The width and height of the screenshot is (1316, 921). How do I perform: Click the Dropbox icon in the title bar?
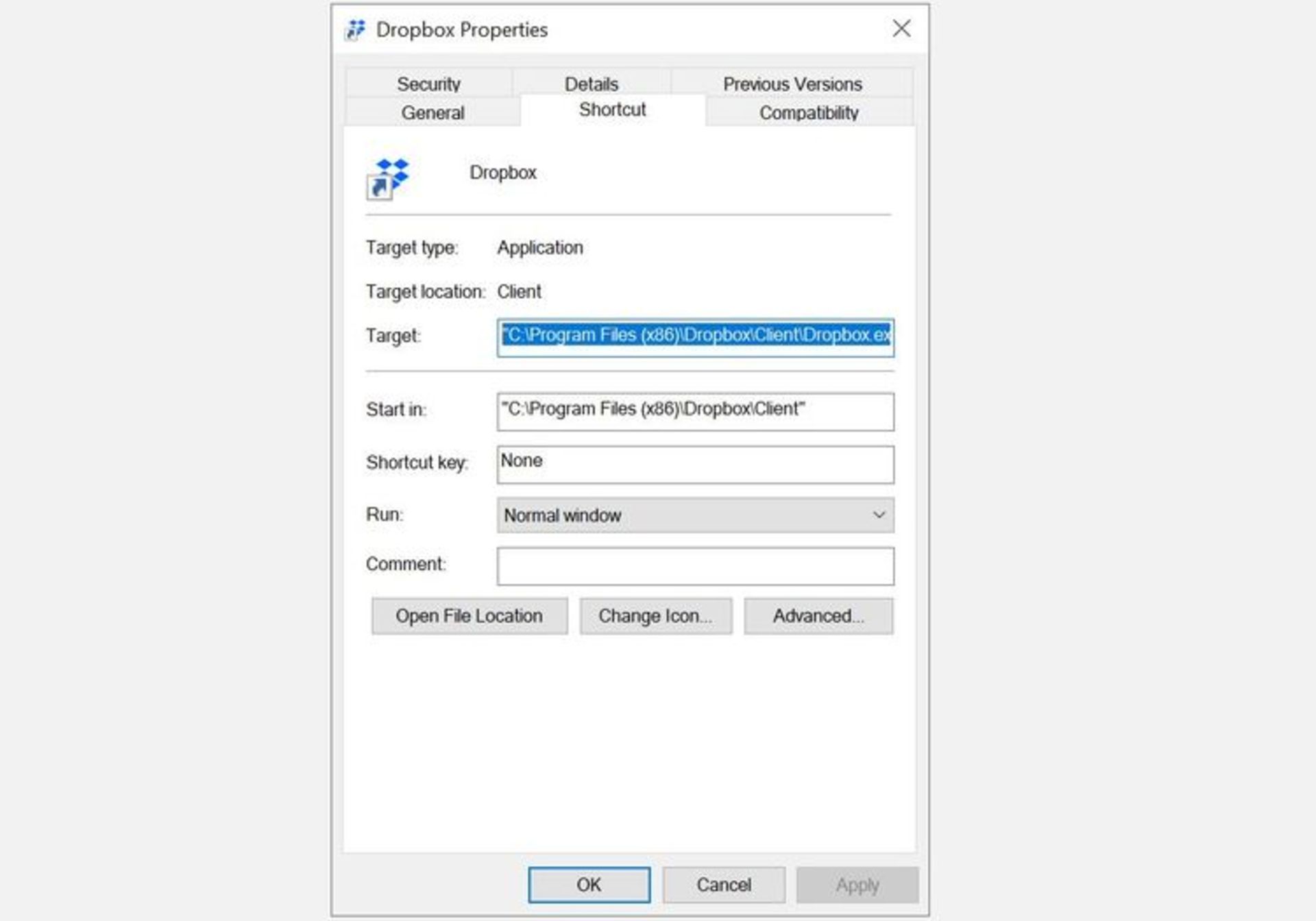(x=356, y=30)
